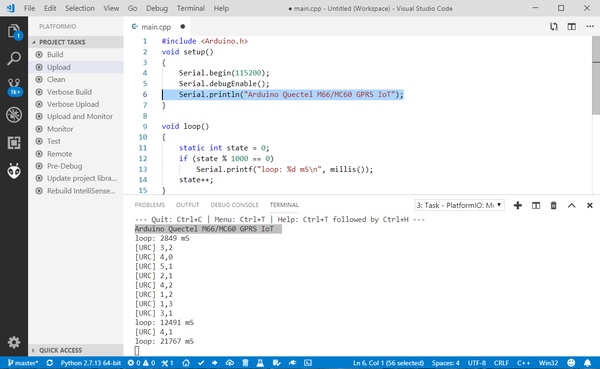Viewport: 600px width, 369px height.
Task: Expand the QUICK ACCESS section
Action: [76, 350]
